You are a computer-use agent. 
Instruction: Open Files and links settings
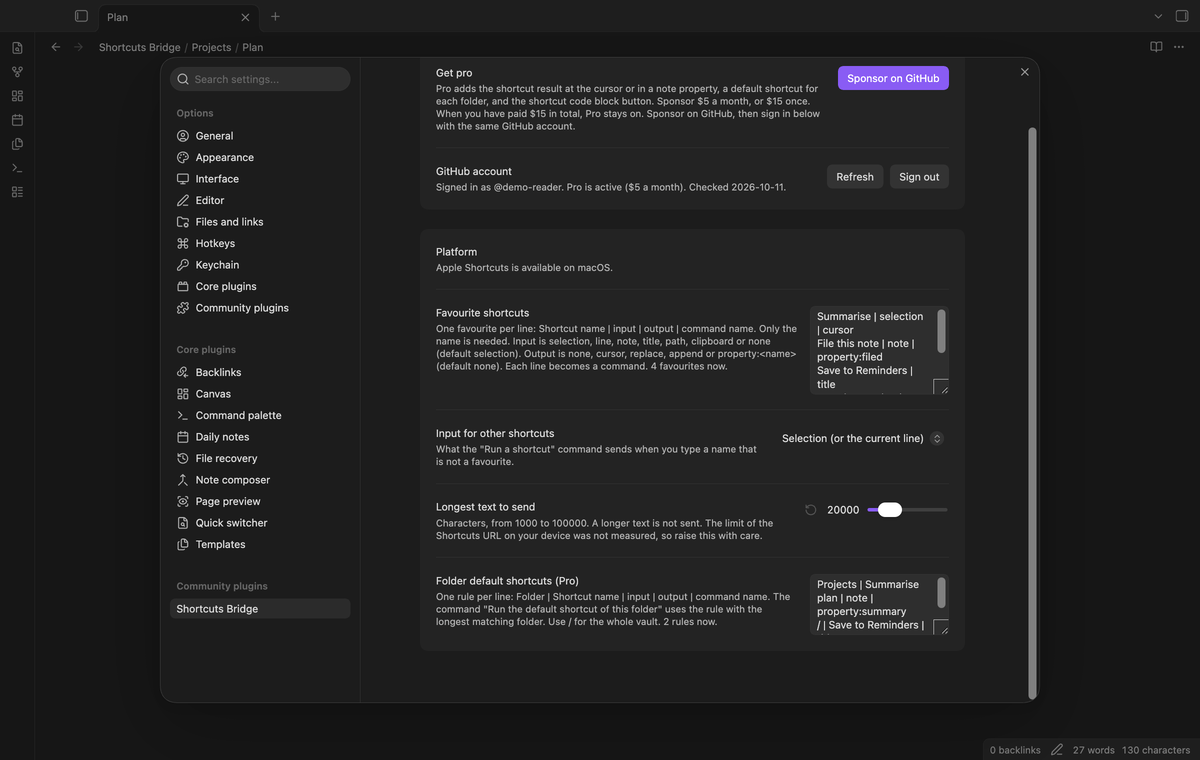click(260, 222)
